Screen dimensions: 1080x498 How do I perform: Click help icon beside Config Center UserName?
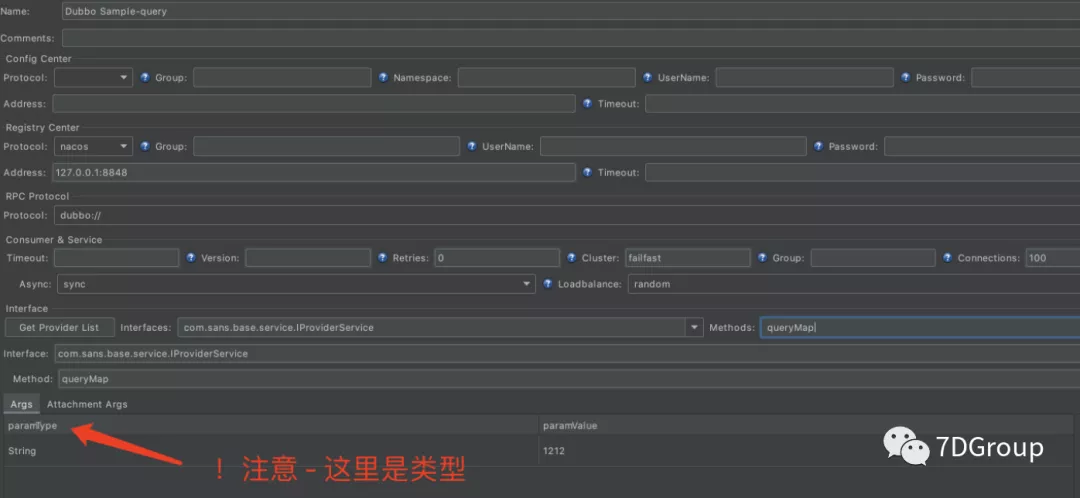click(x=647, y=78)
